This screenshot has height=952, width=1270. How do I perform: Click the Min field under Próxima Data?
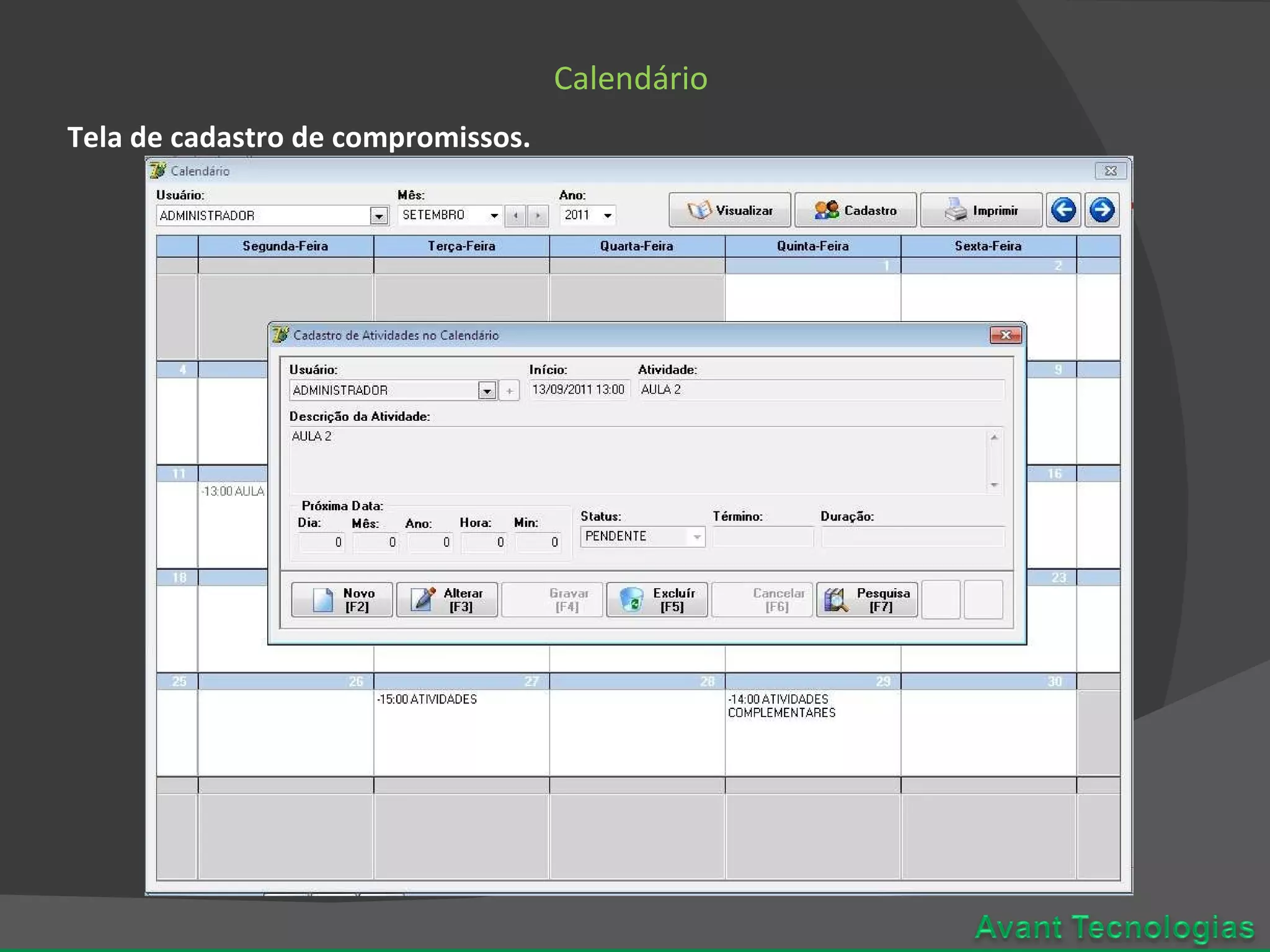point(538,542)
